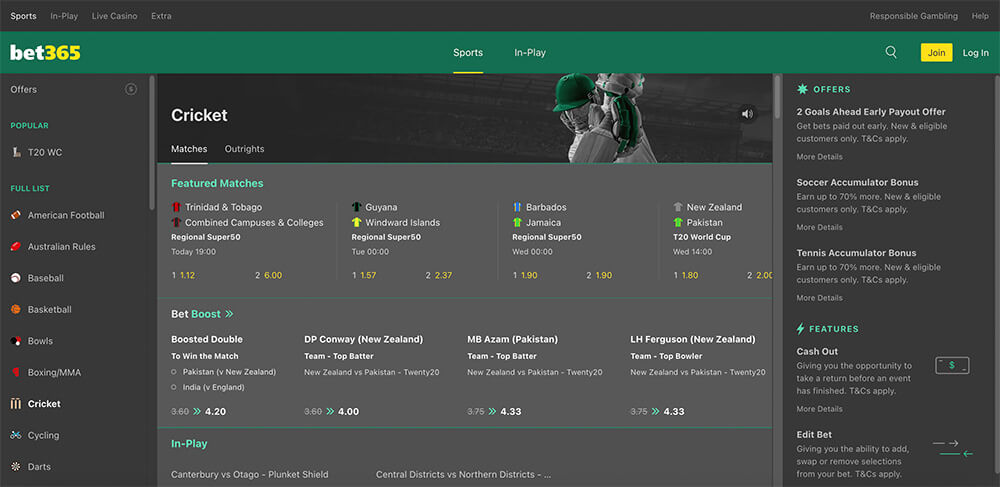
Task: Open Extra in top bar
Action: (161, 16)
